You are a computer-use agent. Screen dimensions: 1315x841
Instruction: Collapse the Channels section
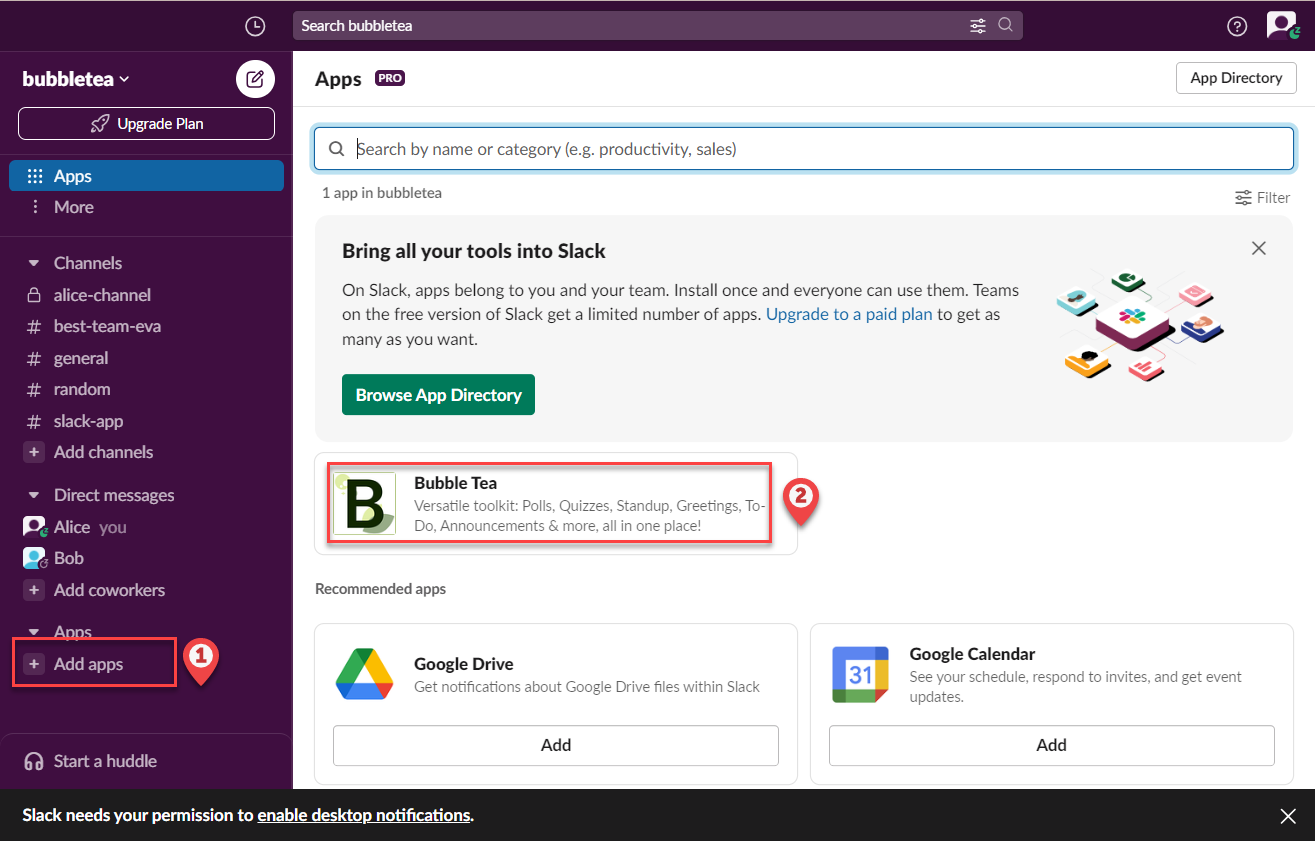34,263
